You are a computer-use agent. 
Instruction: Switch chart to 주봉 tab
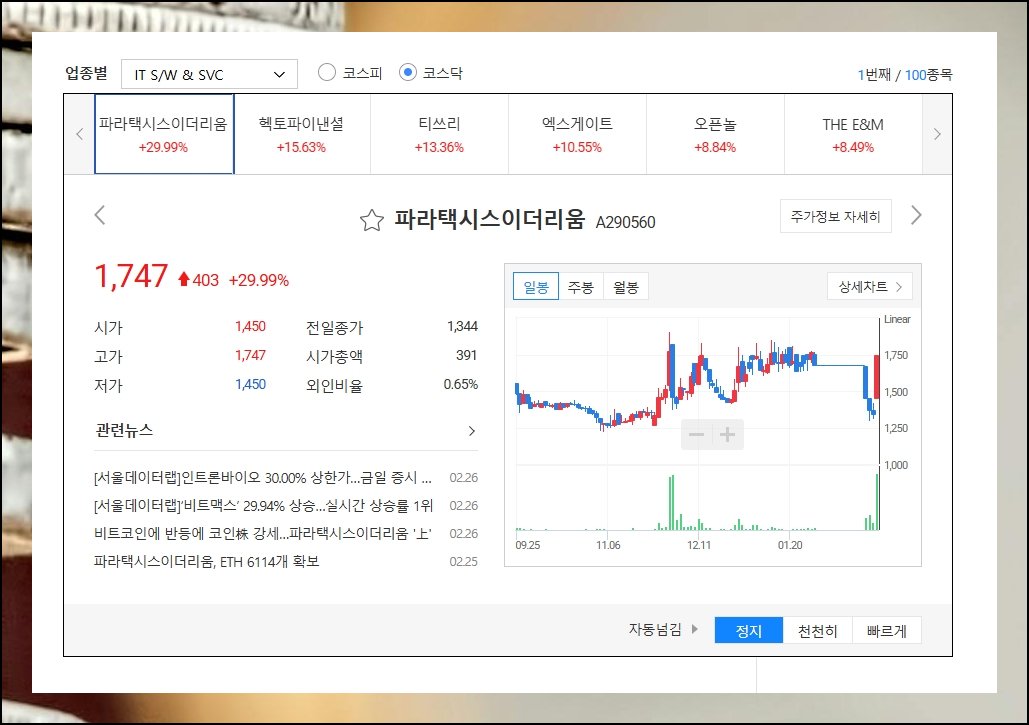pos(581,287)
